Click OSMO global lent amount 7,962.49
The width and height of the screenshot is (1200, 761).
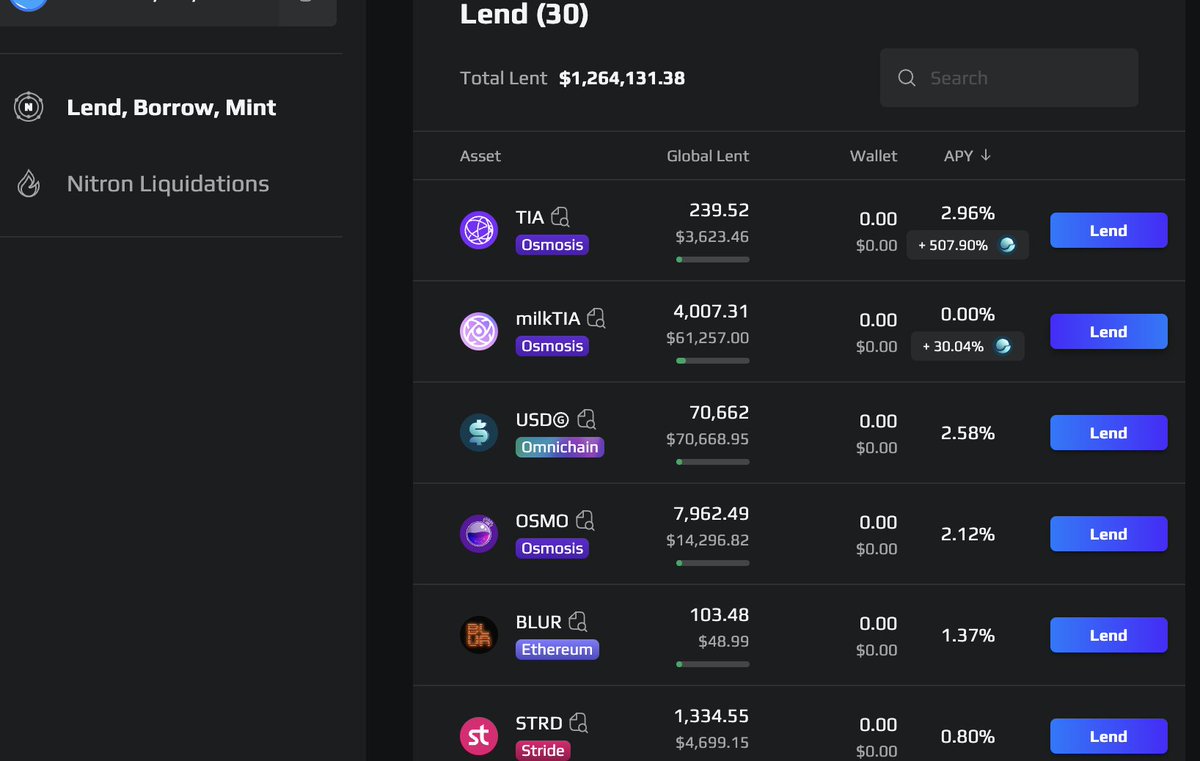tap(711, 513)
